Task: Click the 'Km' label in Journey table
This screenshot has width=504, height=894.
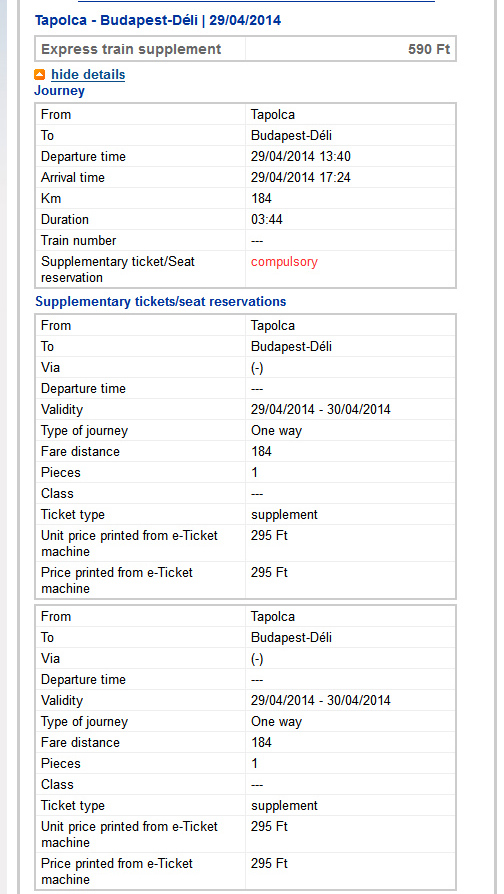Action: point(51,198)
